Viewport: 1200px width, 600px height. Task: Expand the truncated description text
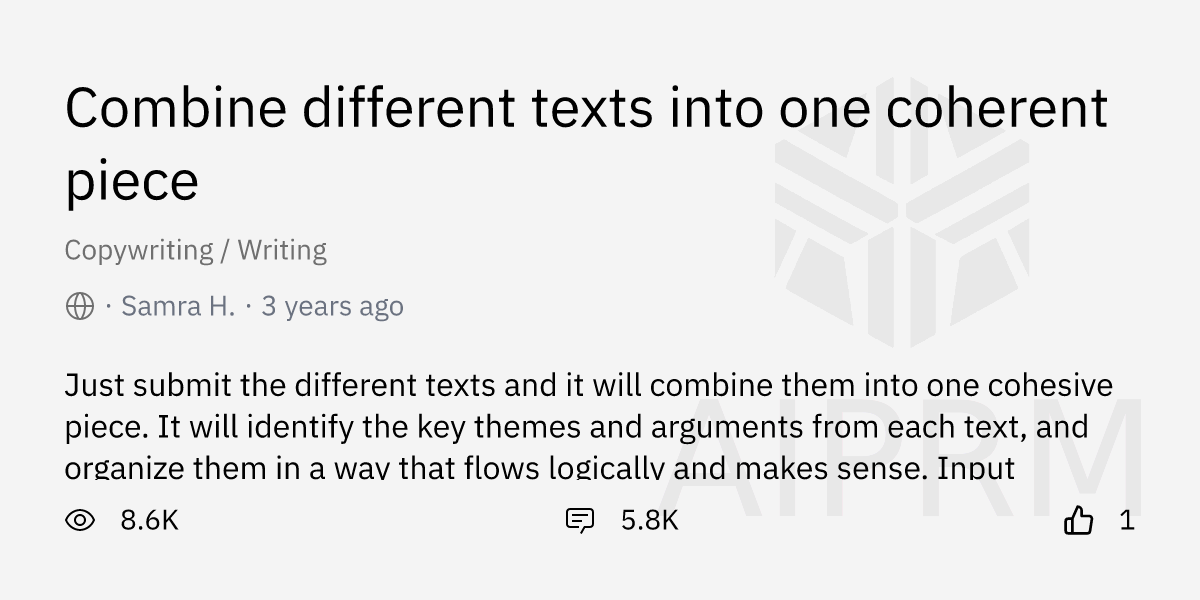pos(590,425)
